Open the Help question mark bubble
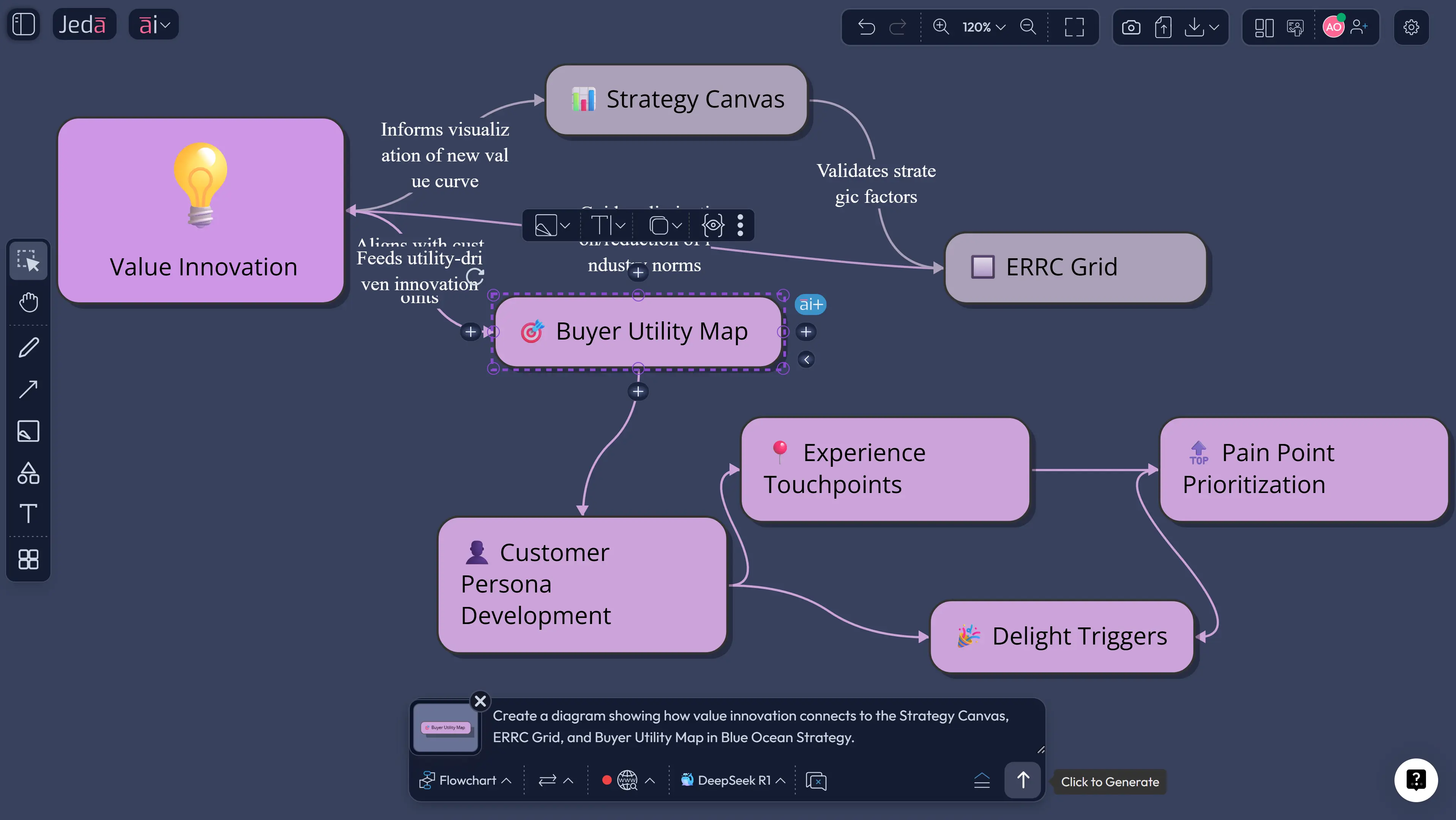 tap(1416, 780)
